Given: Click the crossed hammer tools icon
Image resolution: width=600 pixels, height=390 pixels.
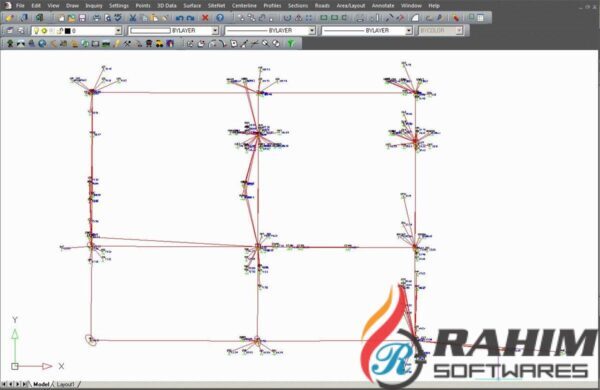Looking at the screenshot, I should coord(127,44).
